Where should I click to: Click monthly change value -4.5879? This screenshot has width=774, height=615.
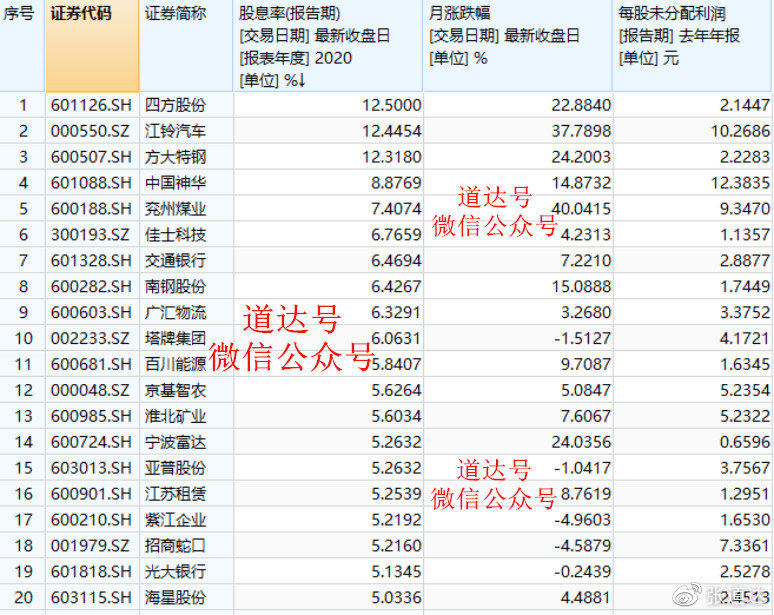(x=583, y=546)
